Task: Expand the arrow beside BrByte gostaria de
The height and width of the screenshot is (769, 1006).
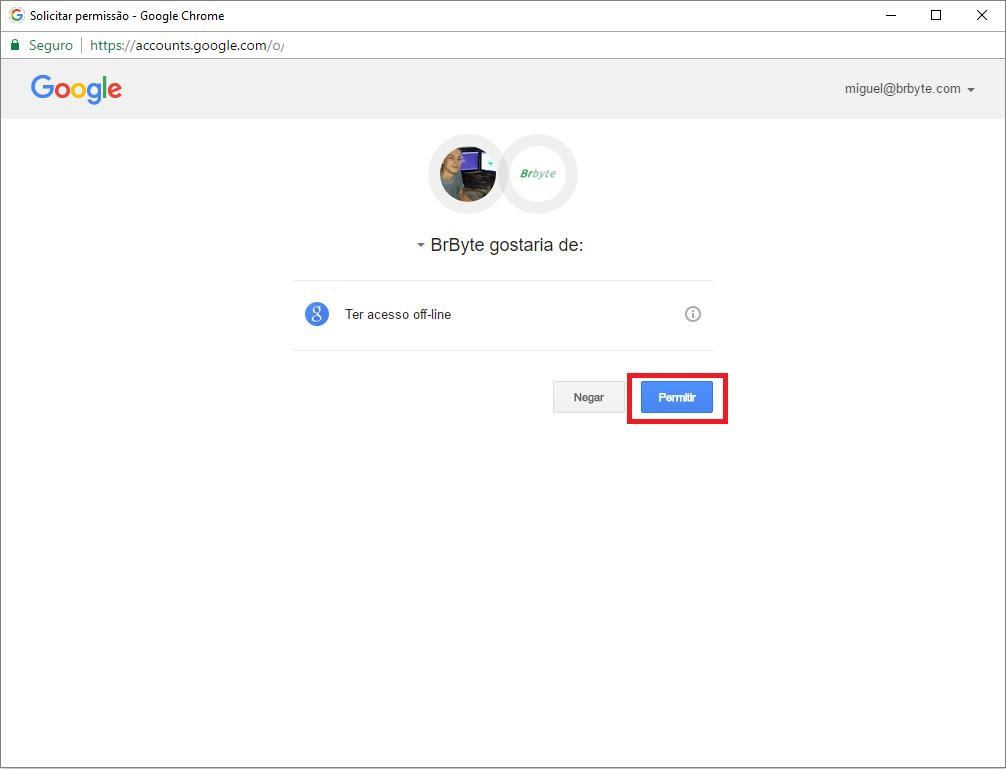Action: tap(421, 246)
